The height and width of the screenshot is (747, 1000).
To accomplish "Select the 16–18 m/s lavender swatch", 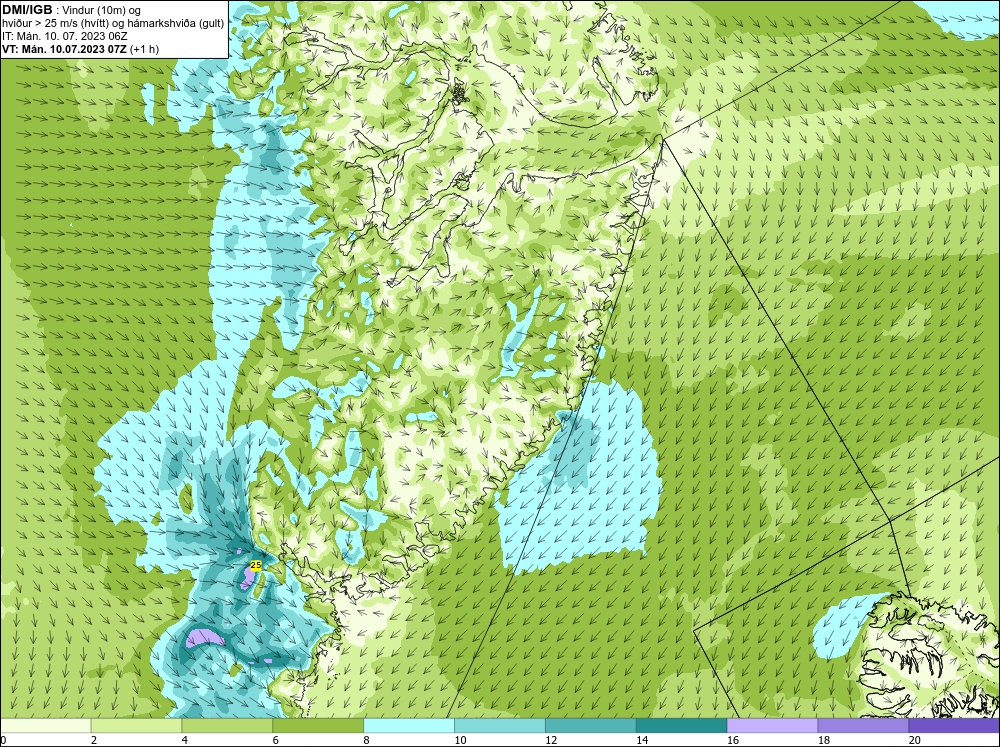I will [x=772, y=725].
